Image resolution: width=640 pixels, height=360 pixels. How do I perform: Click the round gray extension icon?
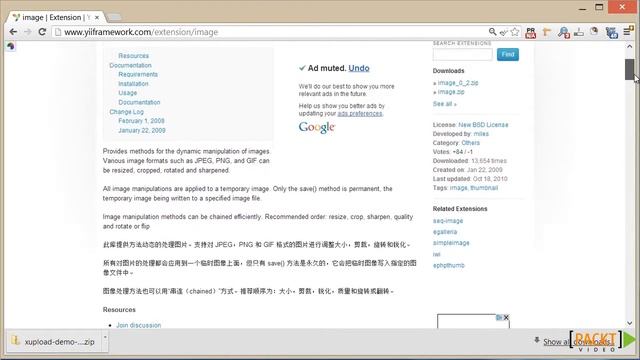click(x=594, y=31)
